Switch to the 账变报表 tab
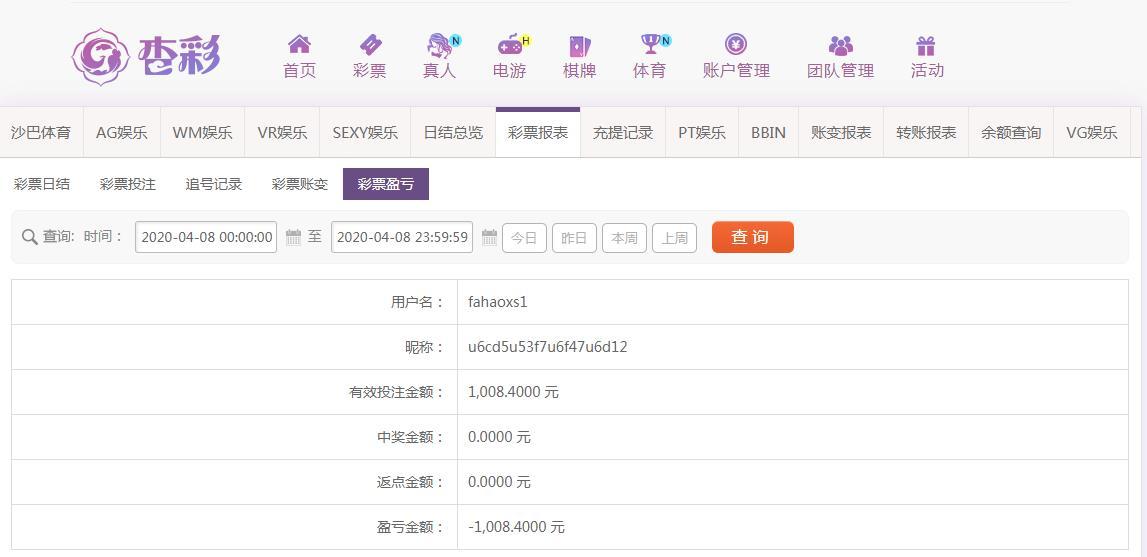 (x=841, y=132)
